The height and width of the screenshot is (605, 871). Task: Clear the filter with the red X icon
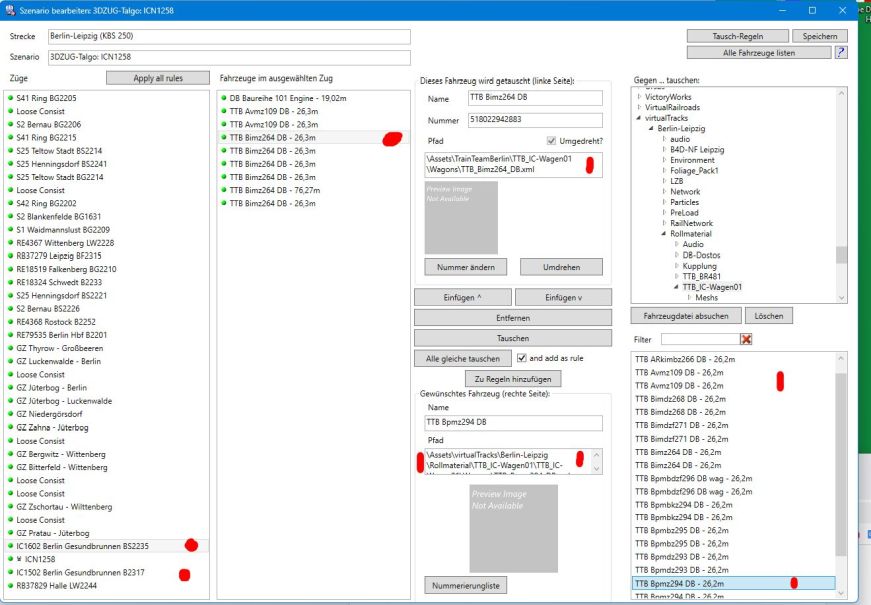[x=745, y=340]
